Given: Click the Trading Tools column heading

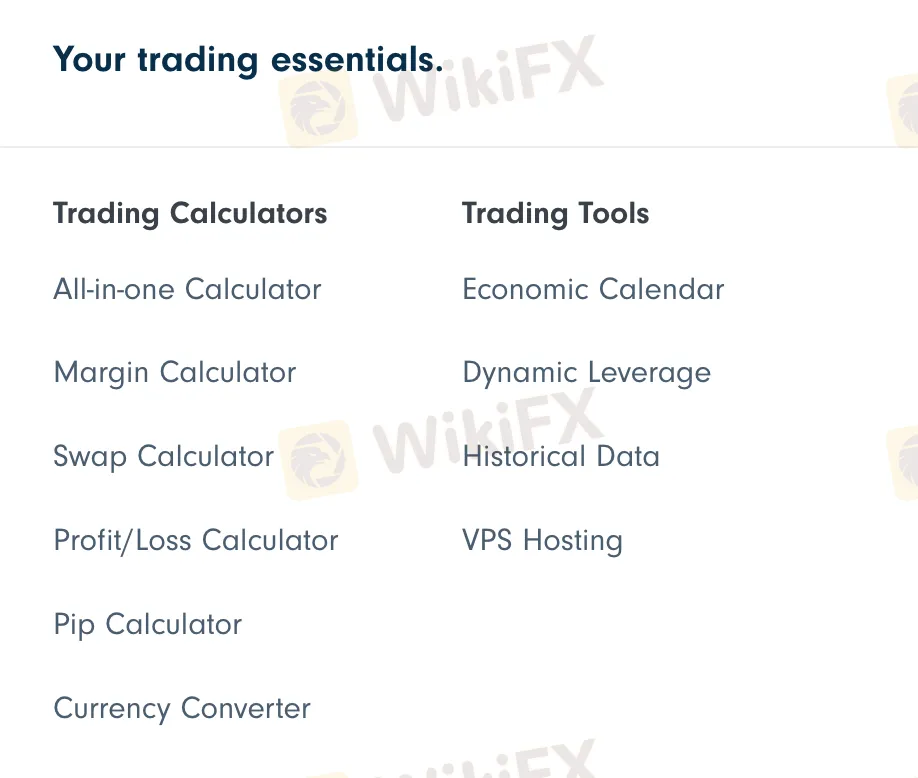Looking at the screenshot, I should click(556, 214).
